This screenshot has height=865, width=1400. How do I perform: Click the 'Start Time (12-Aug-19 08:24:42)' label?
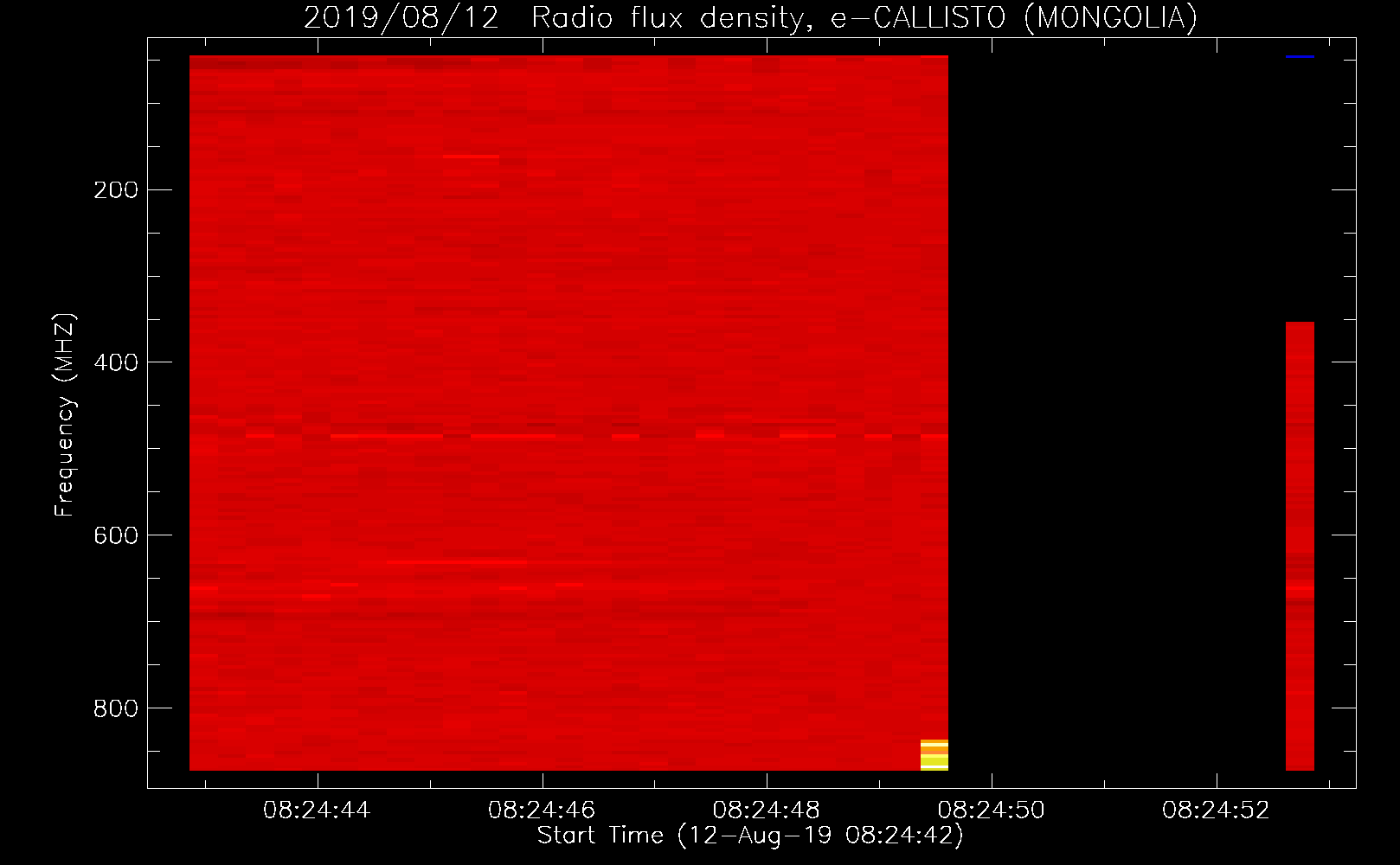[x=750, y=836]
